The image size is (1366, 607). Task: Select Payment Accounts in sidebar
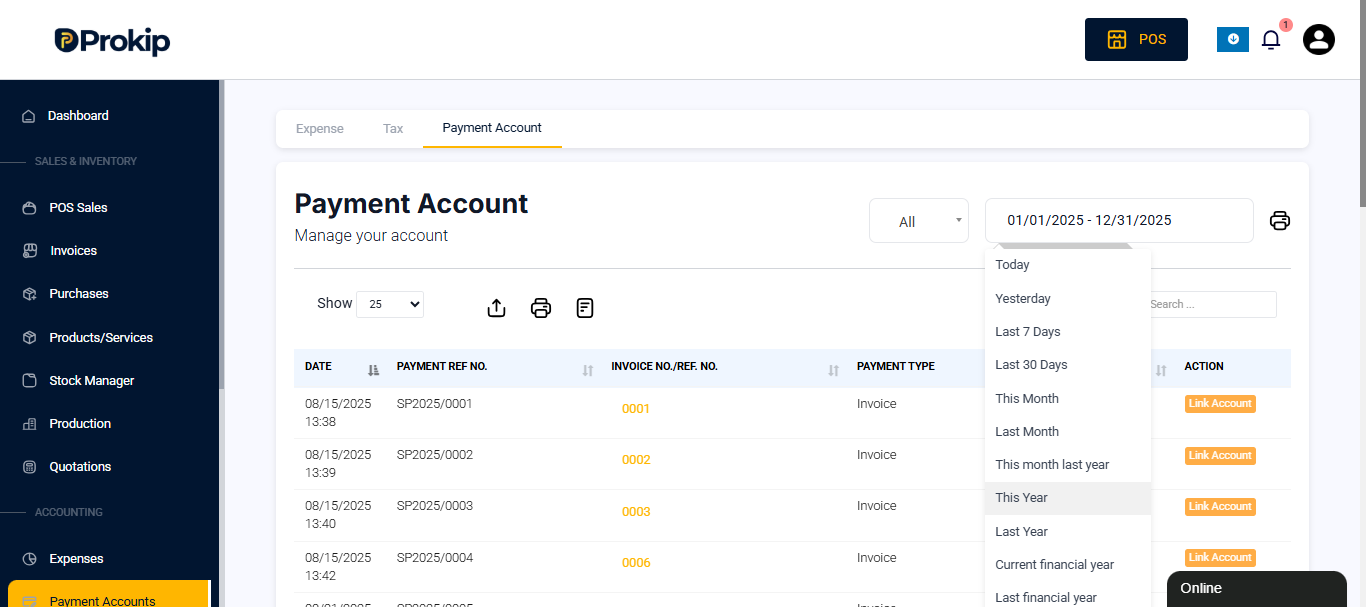coord(108,594)
